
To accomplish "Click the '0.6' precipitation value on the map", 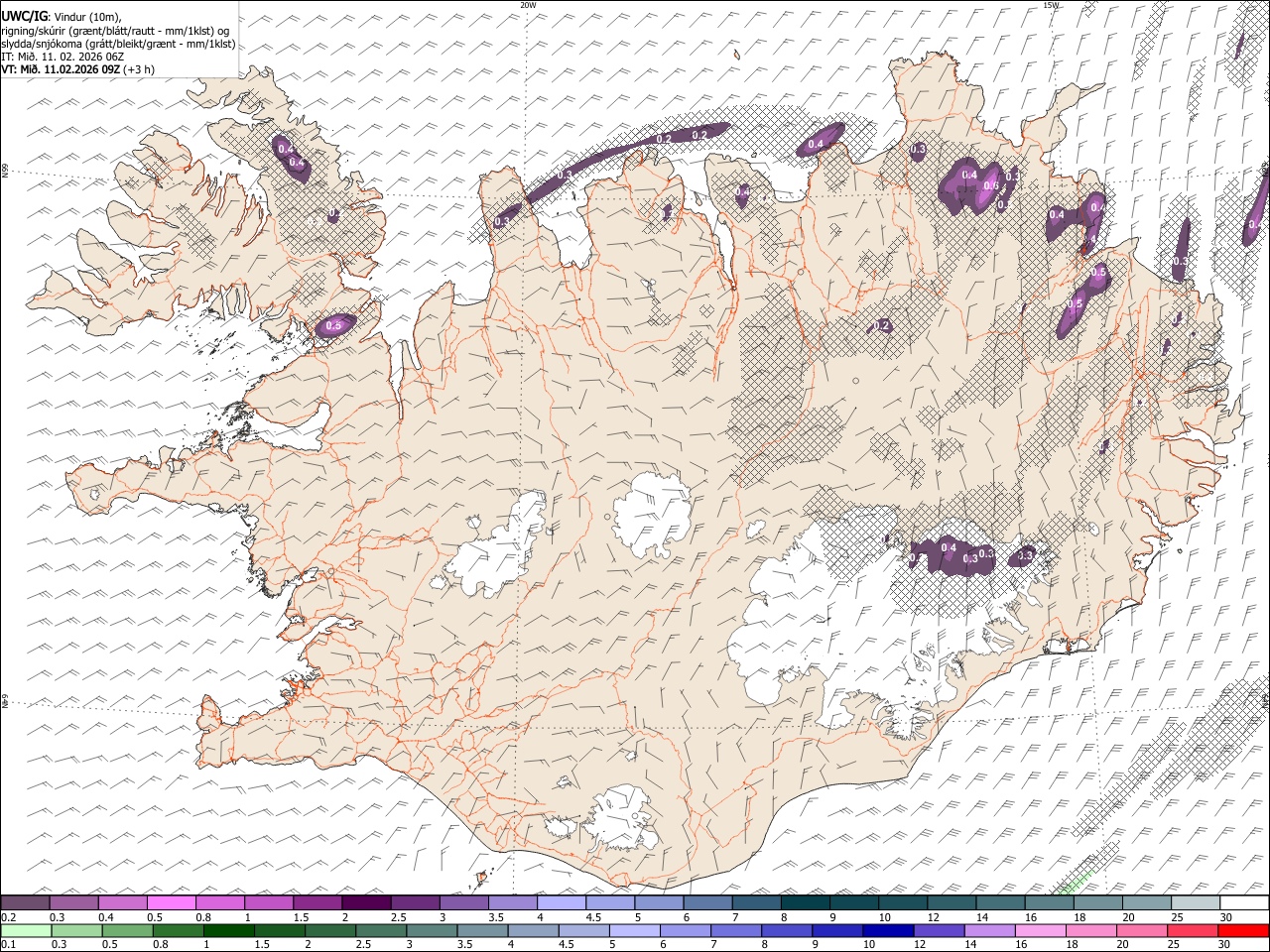I will [990, 185].
